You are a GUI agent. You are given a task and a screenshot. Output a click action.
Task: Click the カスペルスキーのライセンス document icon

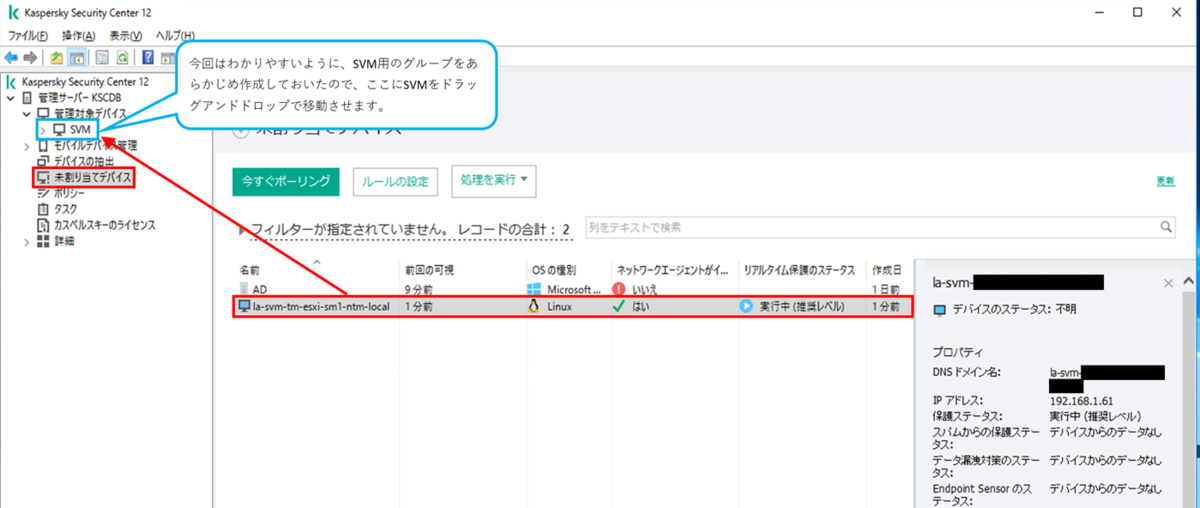click(43, 225)
